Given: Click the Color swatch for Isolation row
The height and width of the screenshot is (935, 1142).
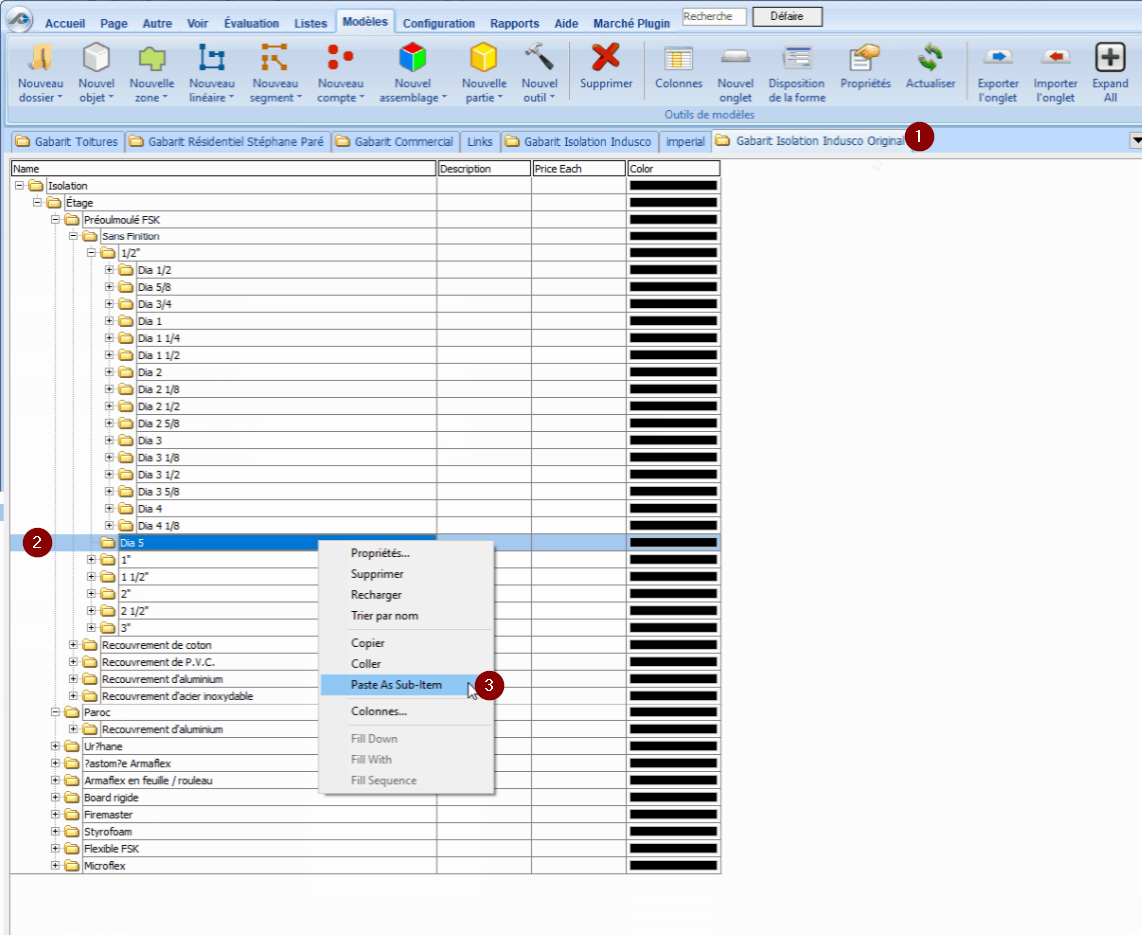Looking at the screenshot, I should [673, 186].
